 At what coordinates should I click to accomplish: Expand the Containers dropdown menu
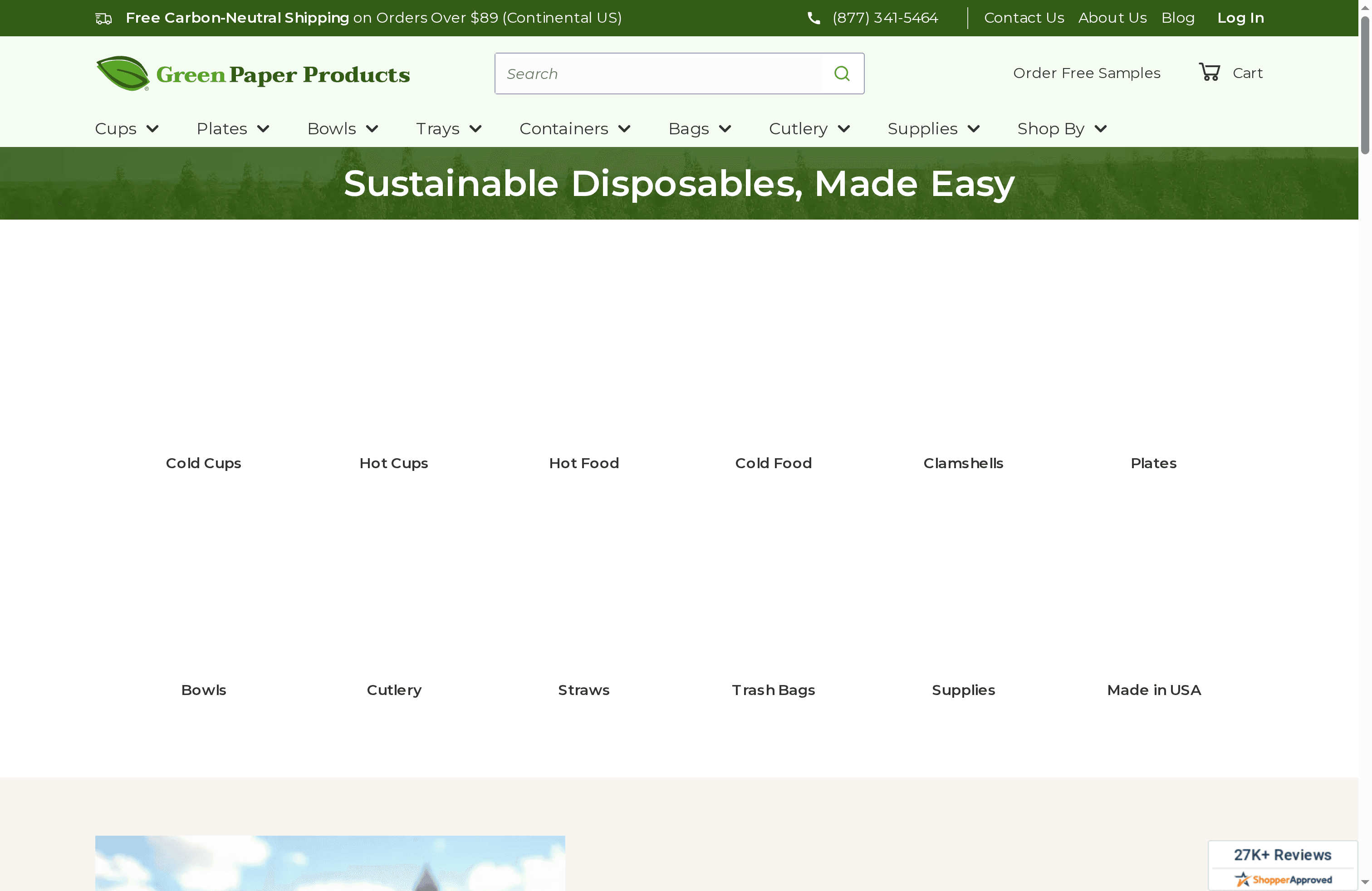pyautogui.click(x=575, y=128)
